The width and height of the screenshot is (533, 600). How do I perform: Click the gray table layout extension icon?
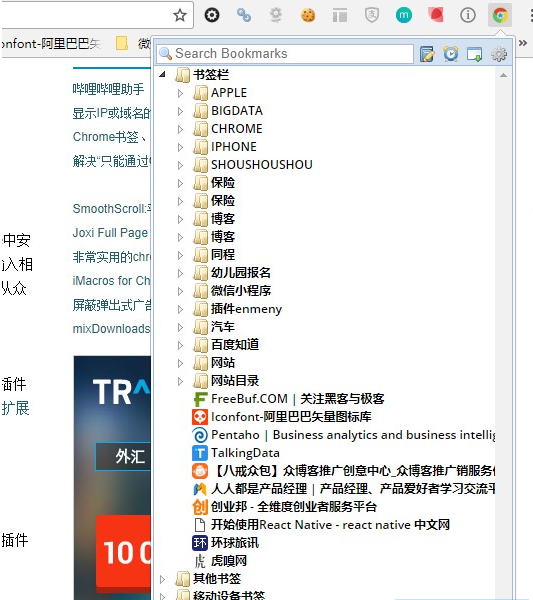(x=339, y=16)
